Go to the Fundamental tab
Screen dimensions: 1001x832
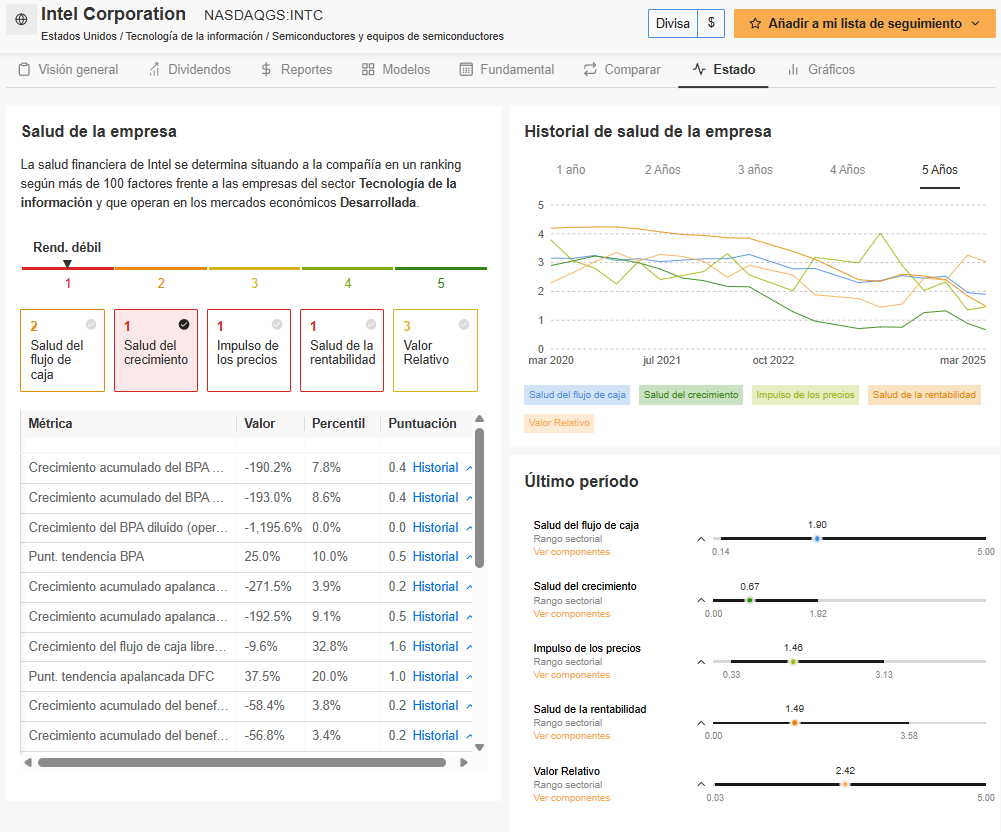click(x=507, y=69)
